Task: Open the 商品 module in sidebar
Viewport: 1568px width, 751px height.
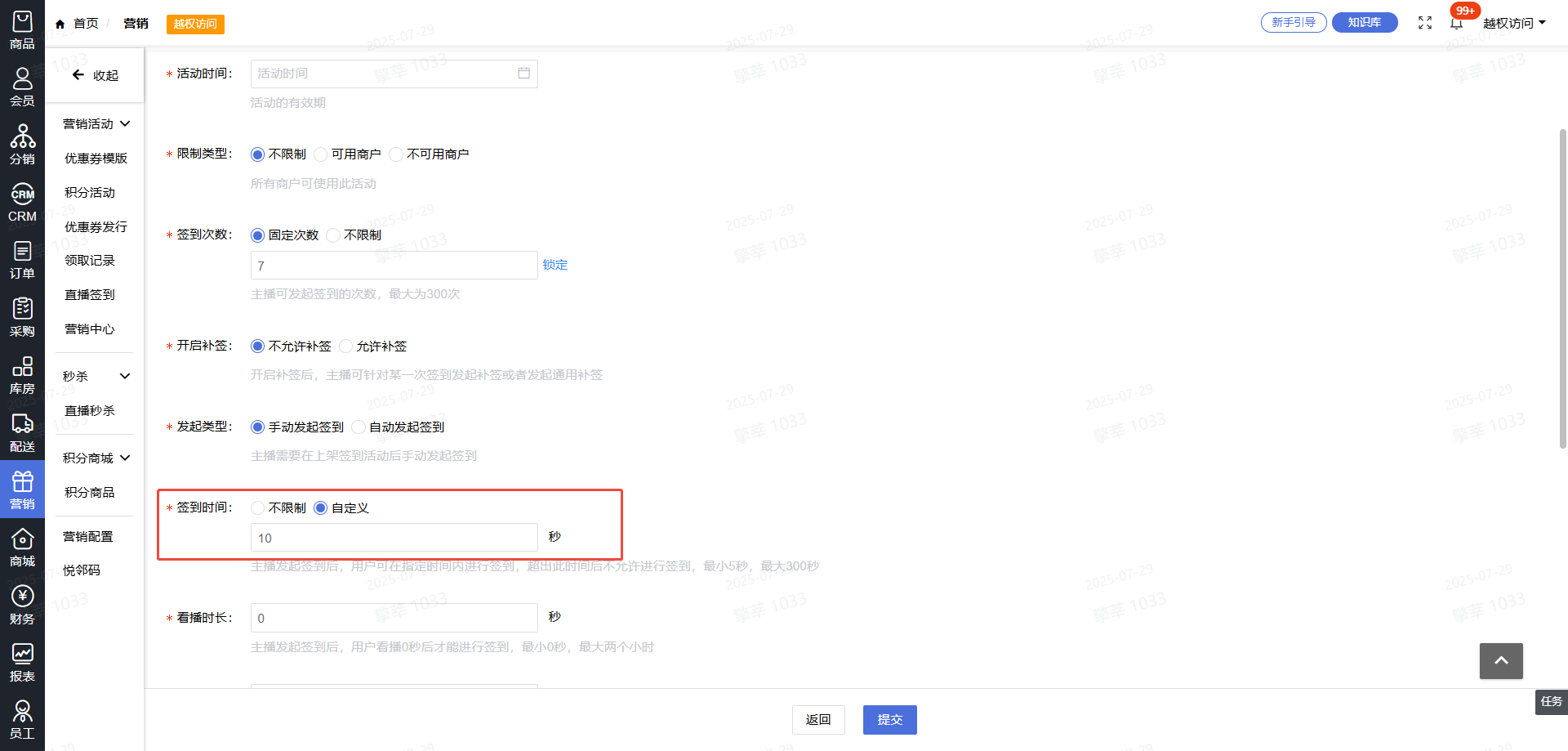Action: [22, 30]
